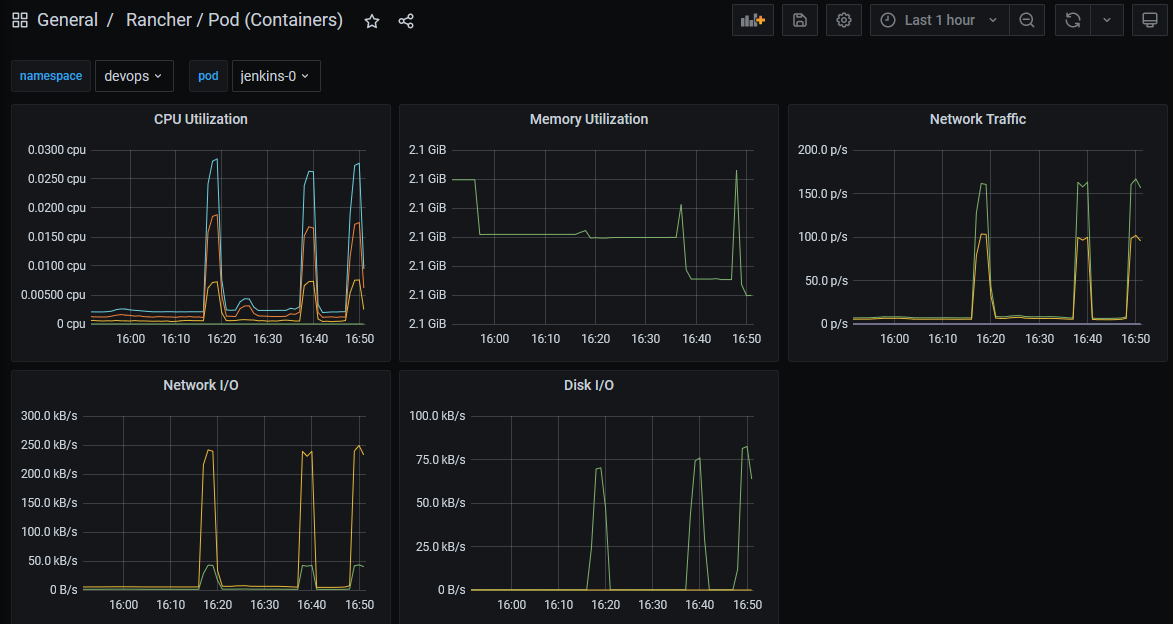Viewport: 1173px width, 624px height.
Task: Click 150.0 p/s axis label
Action: (x=823, y=193)
